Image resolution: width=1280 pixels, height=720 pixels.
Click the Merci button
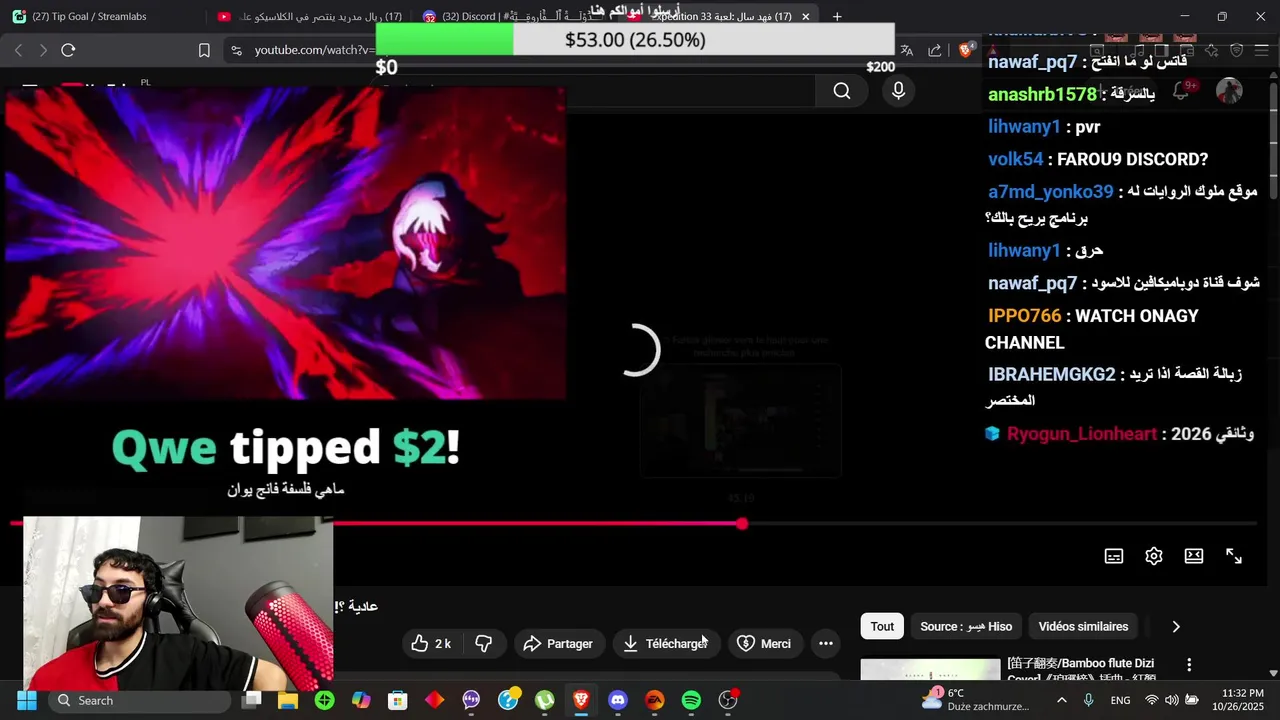click(x=764, y=644)
